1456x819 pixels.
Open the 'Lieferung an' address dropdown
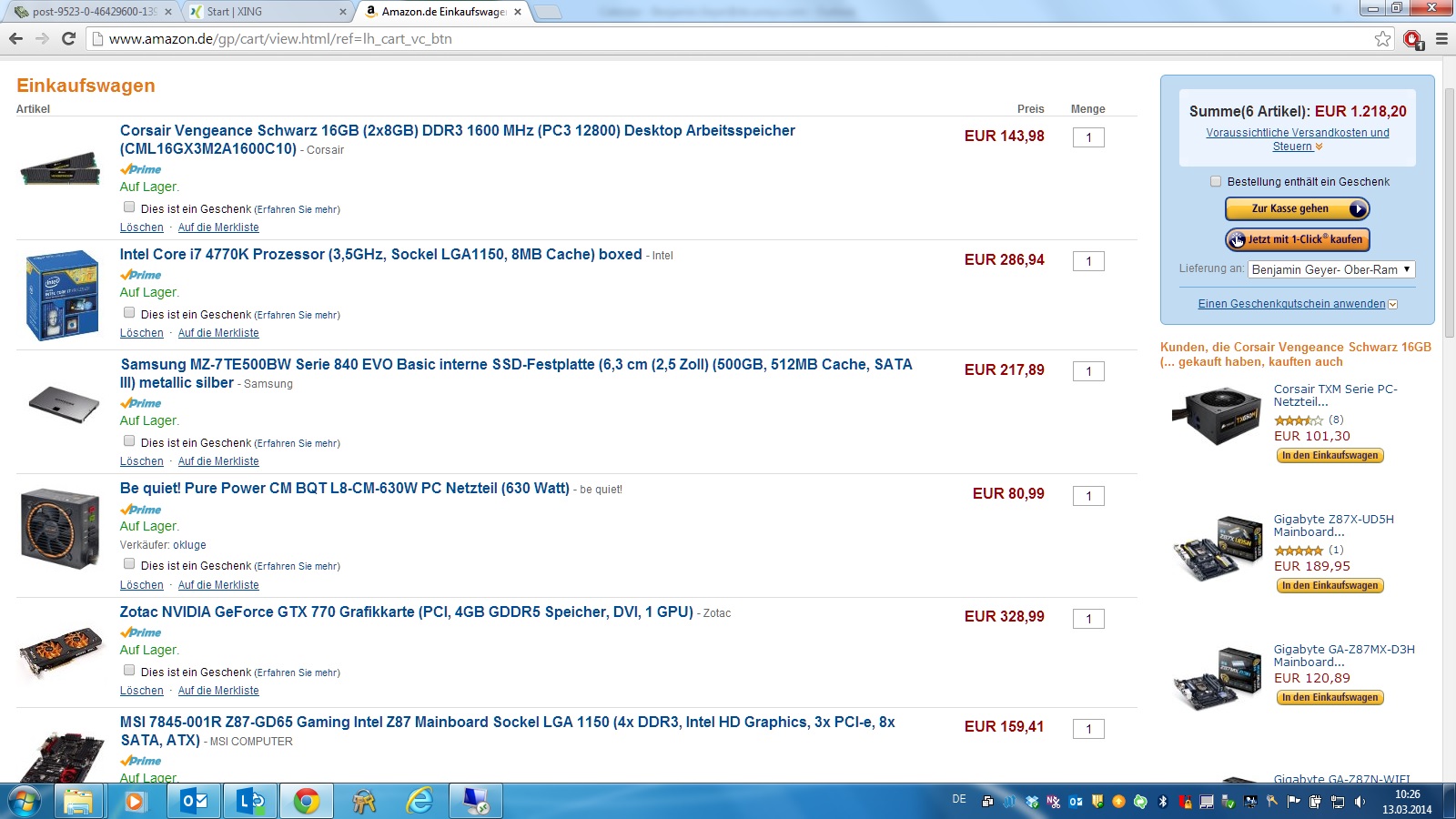click(1331, 269)
